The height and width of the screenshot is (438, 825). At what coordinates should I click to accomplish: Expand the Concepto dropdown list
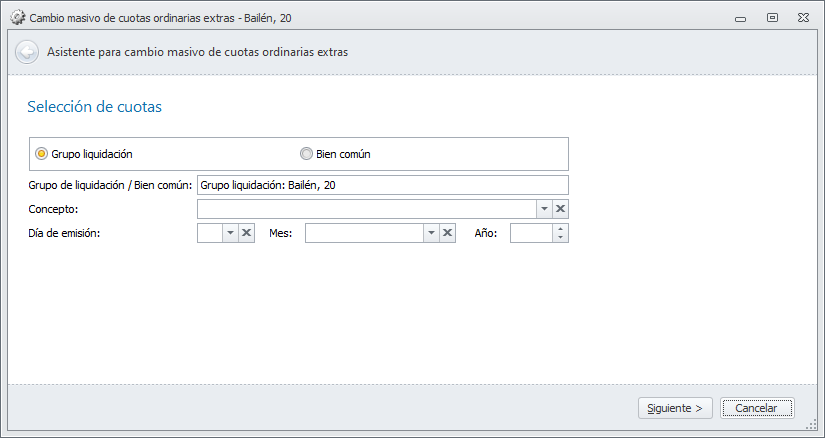(544, 209)
